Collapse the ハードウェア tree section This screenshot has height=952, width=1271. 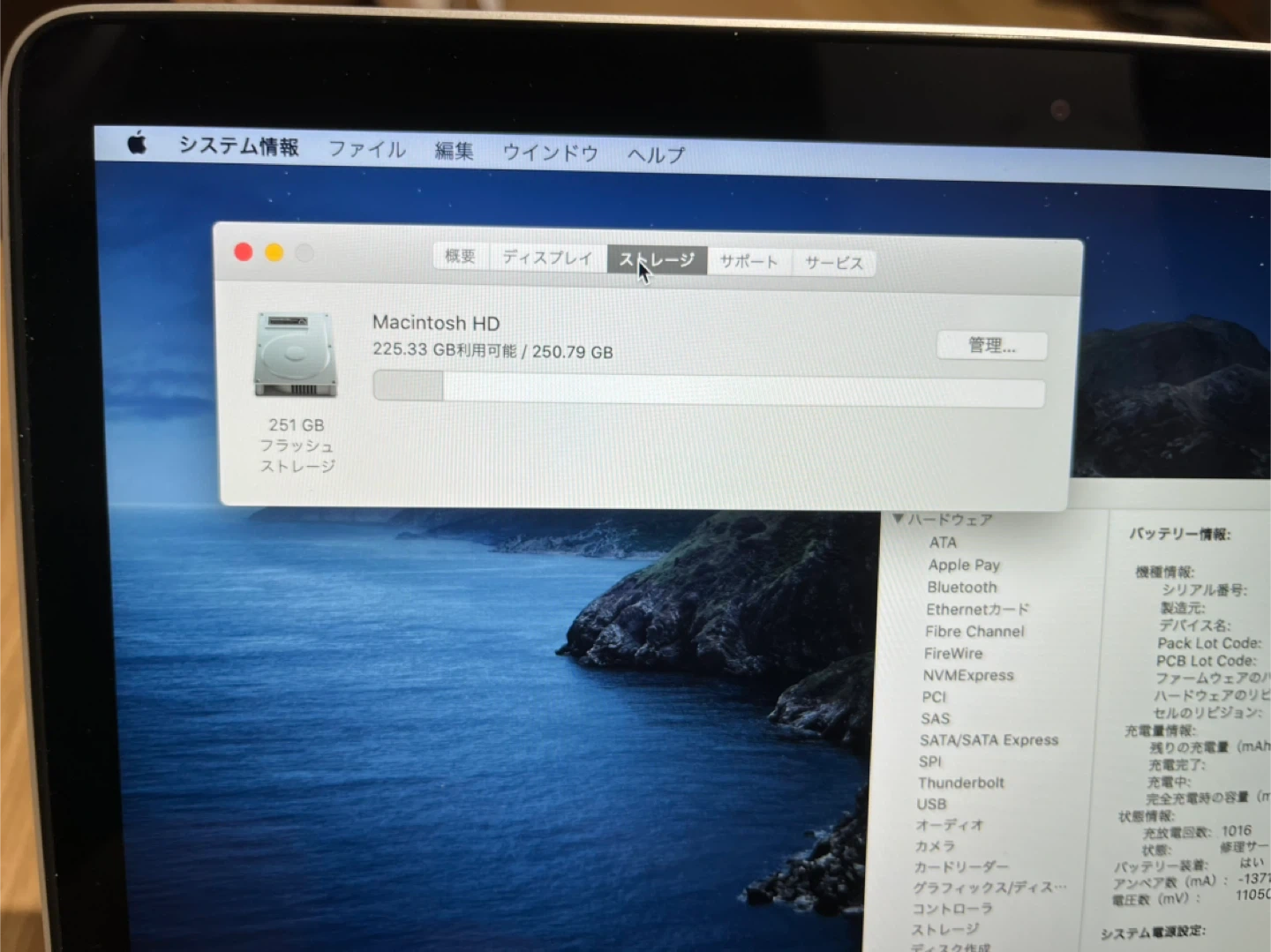[898, 519]
